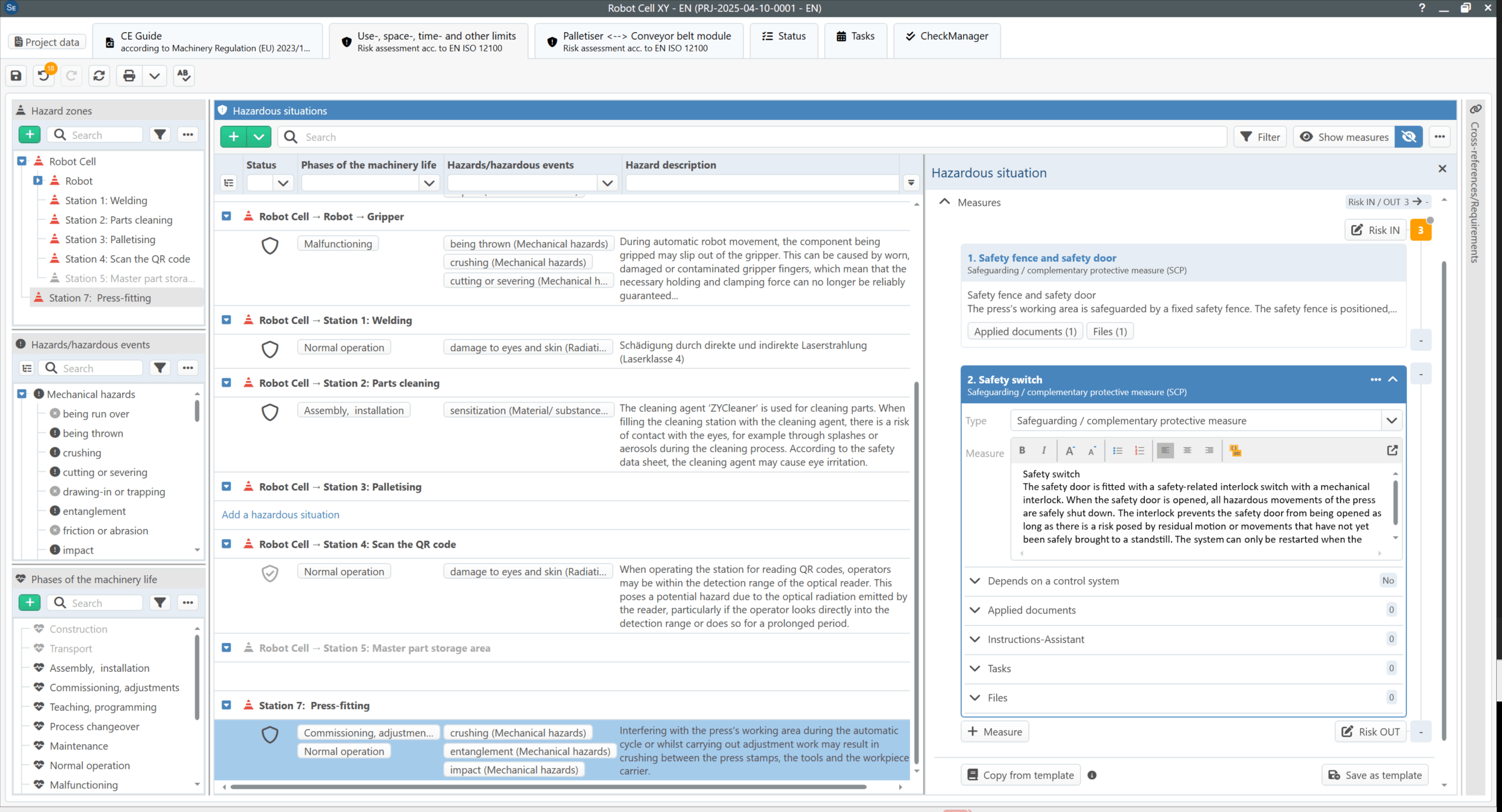Image resolution: width=1502 pixels, height=812 pixels.
Task: Apply bold formatting in Measure editor
Action: click(x=1022, y=450)
